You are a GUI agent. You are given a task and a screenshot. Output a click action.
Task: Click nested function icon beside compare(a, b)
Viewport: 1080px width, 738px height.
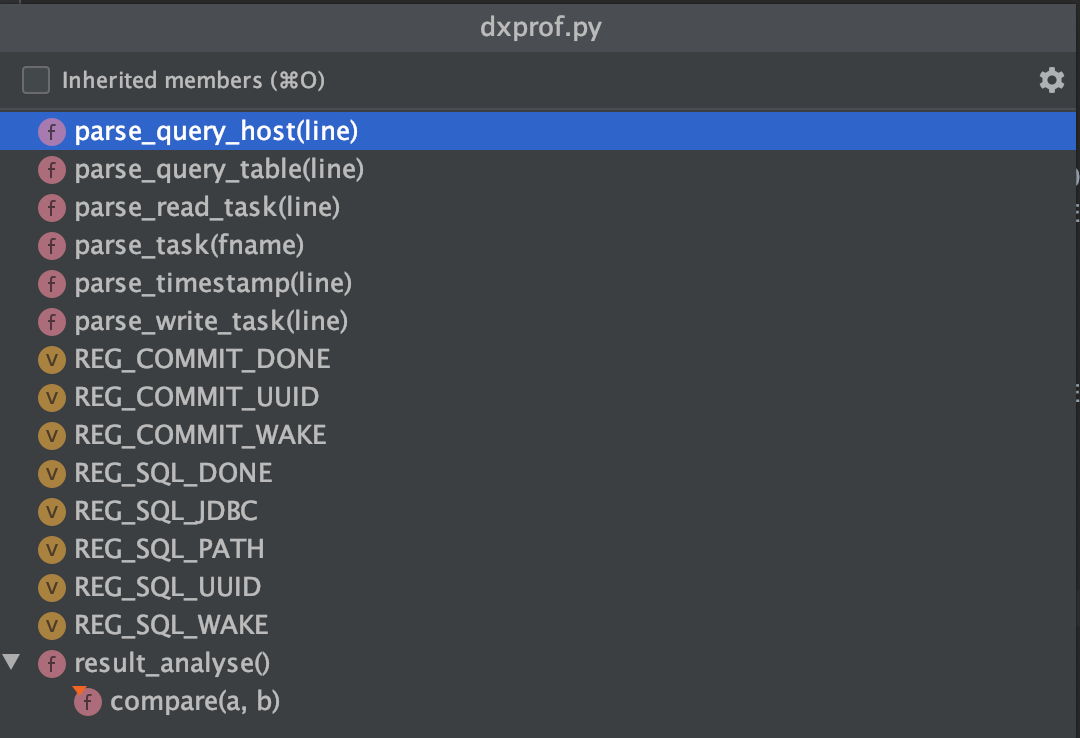point(87,701)
